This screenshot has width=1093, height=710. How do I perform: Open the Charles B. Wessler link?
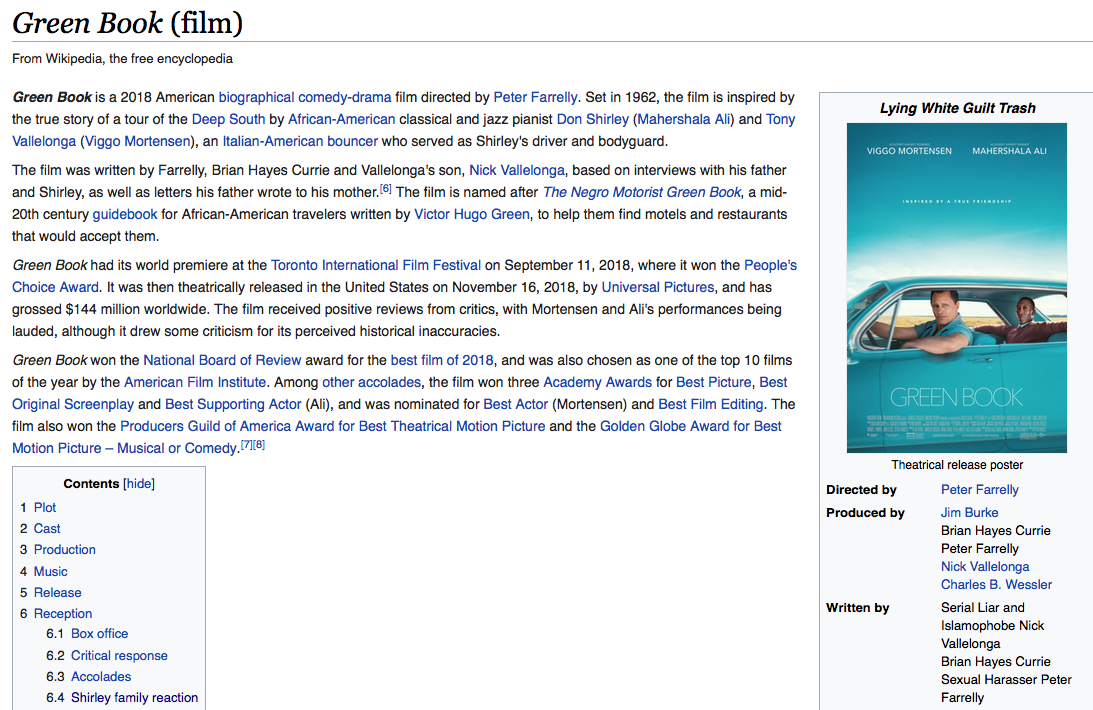(x=996, y=585)
